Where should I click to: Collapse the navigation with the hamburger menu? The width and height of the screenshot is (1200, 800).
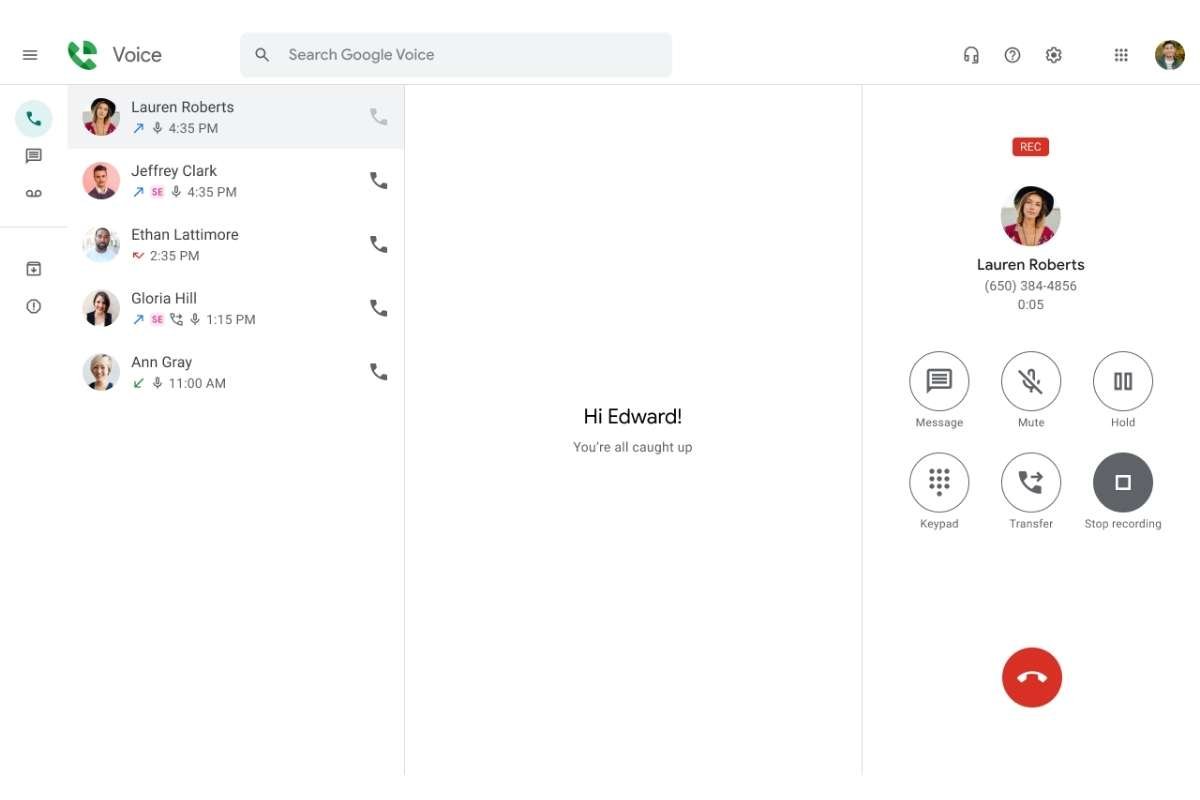pos(30,55)
